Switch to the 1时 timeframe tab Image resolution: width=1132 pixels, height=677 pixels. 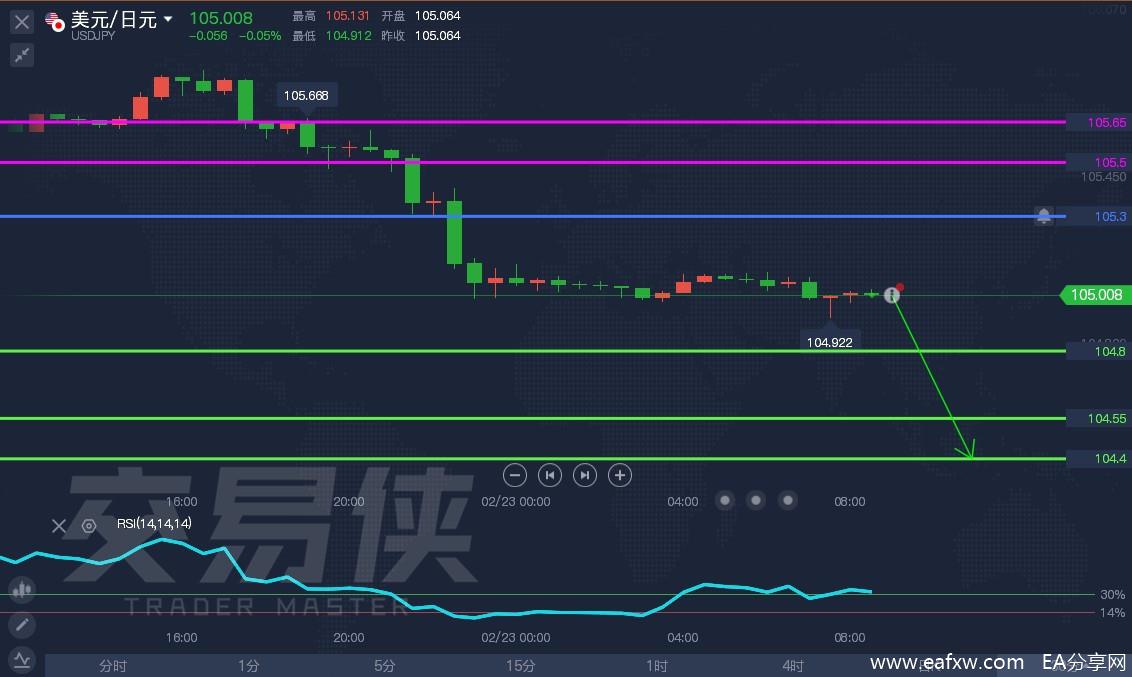click(x=656, y=665)
